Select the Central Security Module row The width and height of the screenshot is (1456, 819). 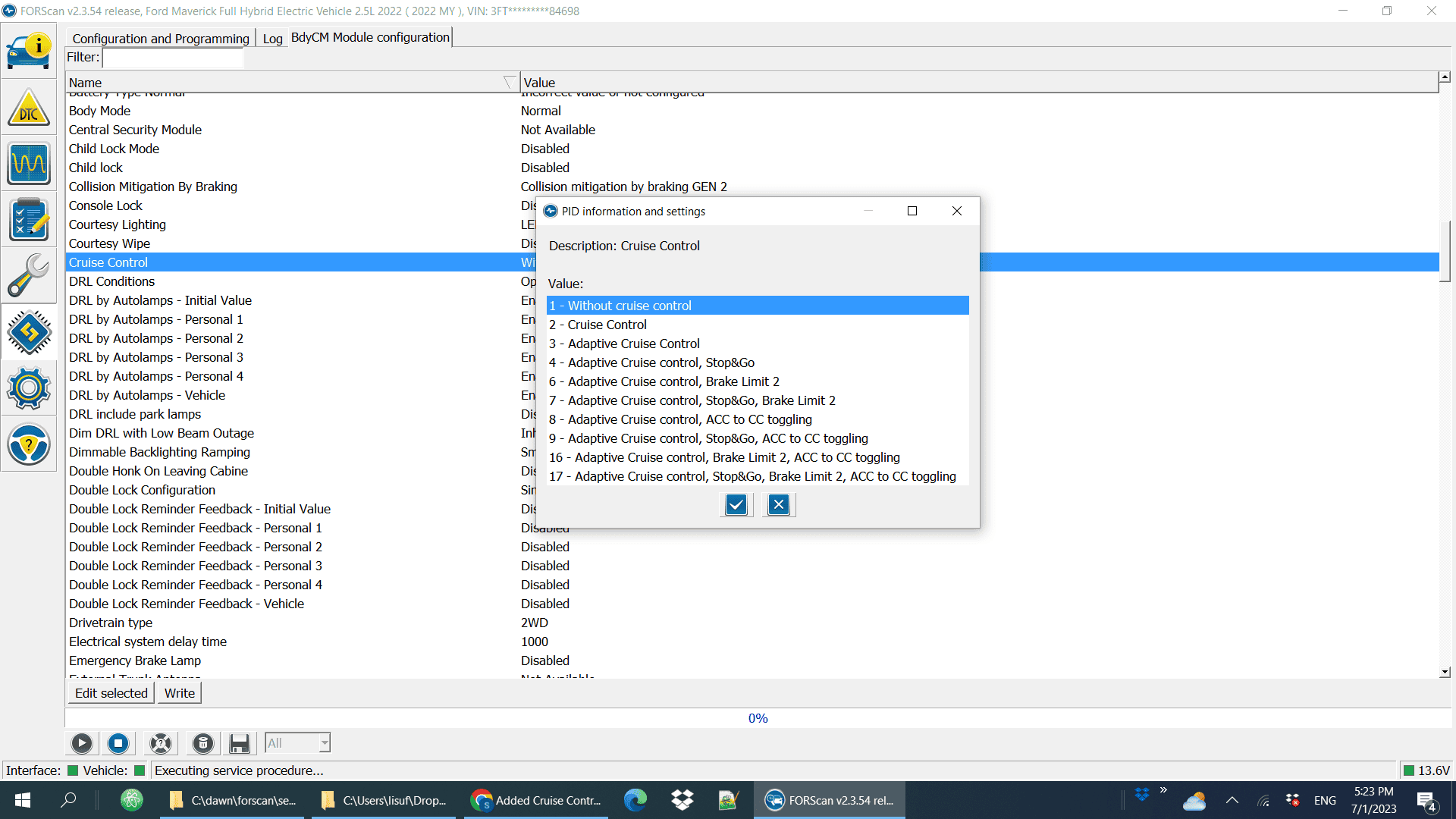point(752,130)
